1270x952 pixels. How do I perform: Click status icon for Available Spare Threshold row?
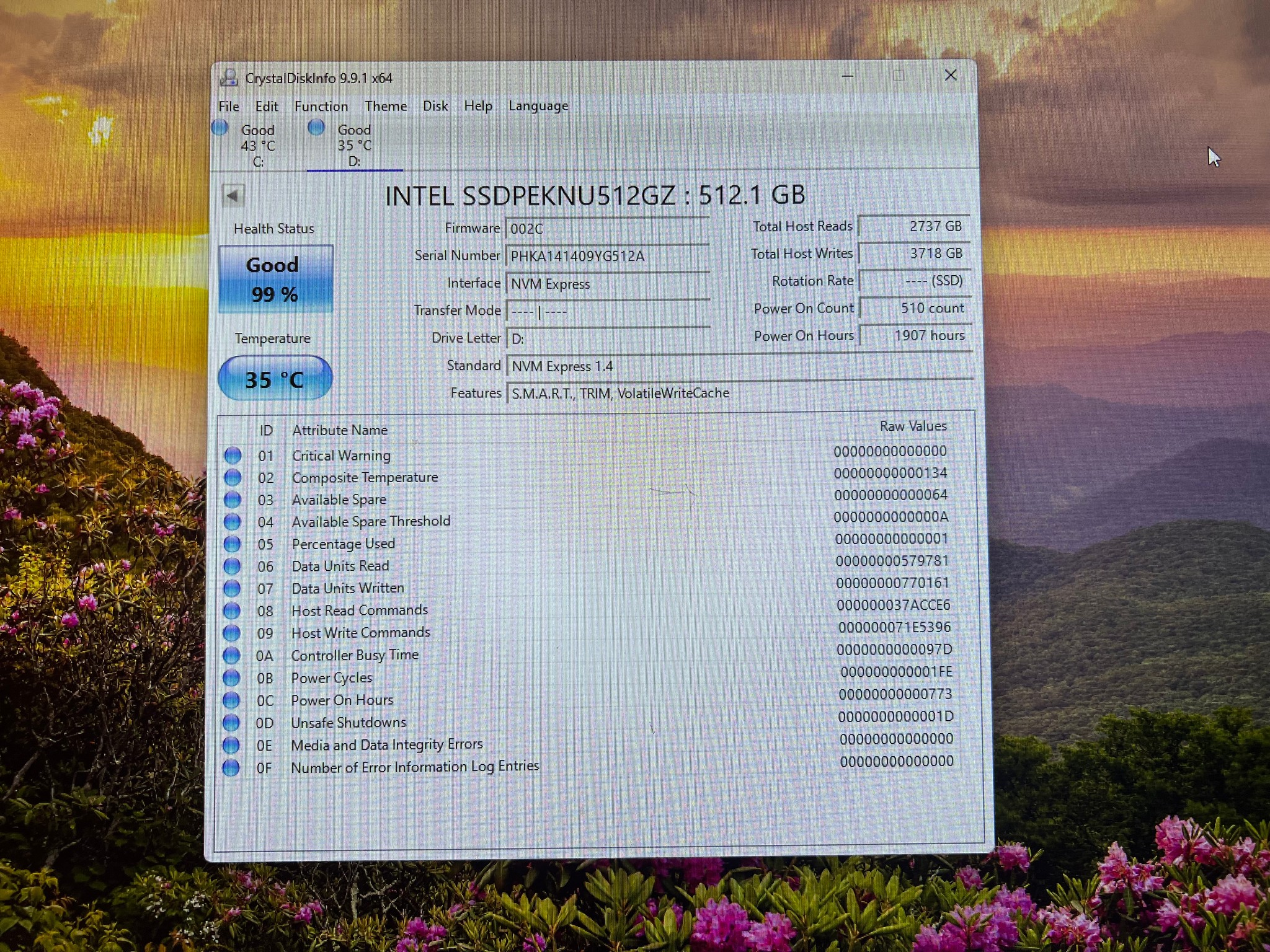(x=233, y=522)
